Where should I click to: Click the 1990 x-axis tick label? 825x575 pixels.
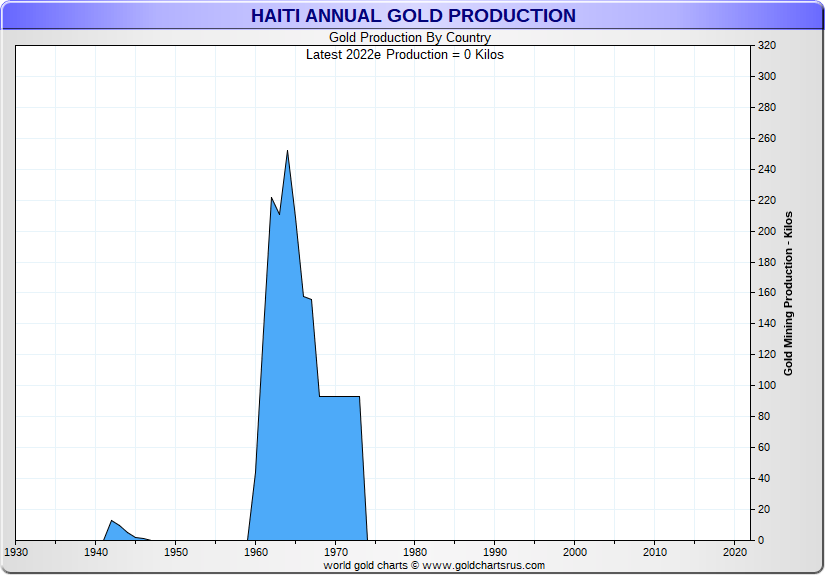click(x=495, y=551)
